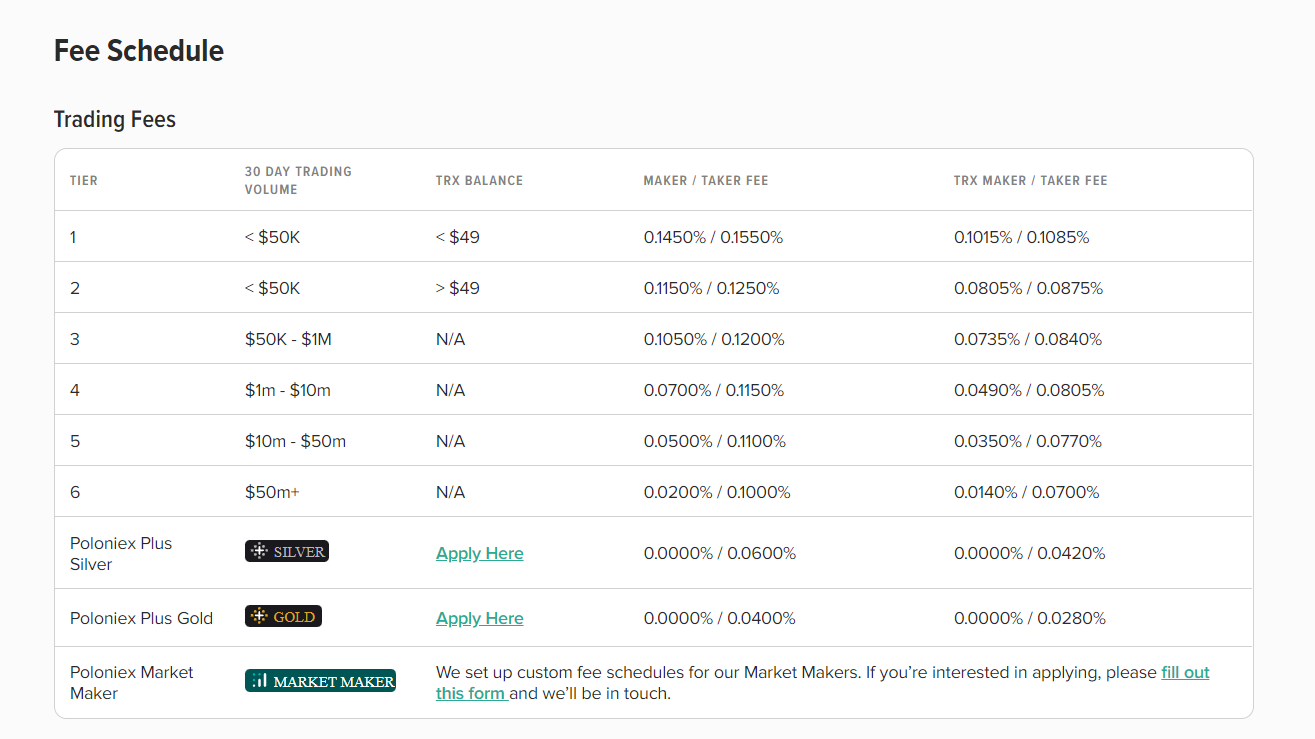This screenshot has width=1315, height=739.
Task: Select TRX fee 0.1015% / 0.1085%
Action: [1022, 237]
